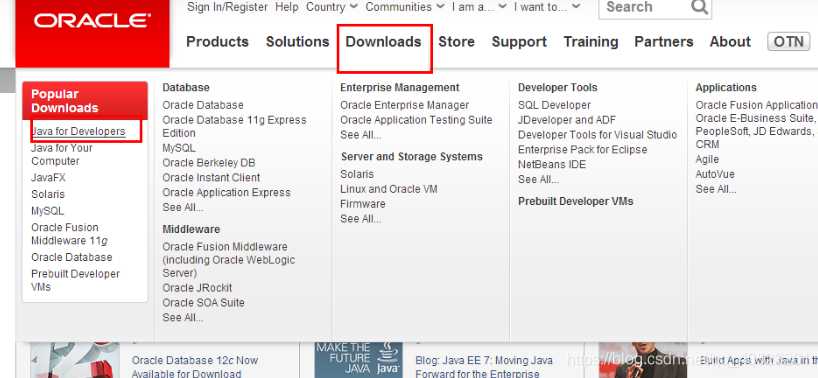818x378 pixels.
Task: Open Oracle Database in Popular Downloads
Action: [71, 257]
